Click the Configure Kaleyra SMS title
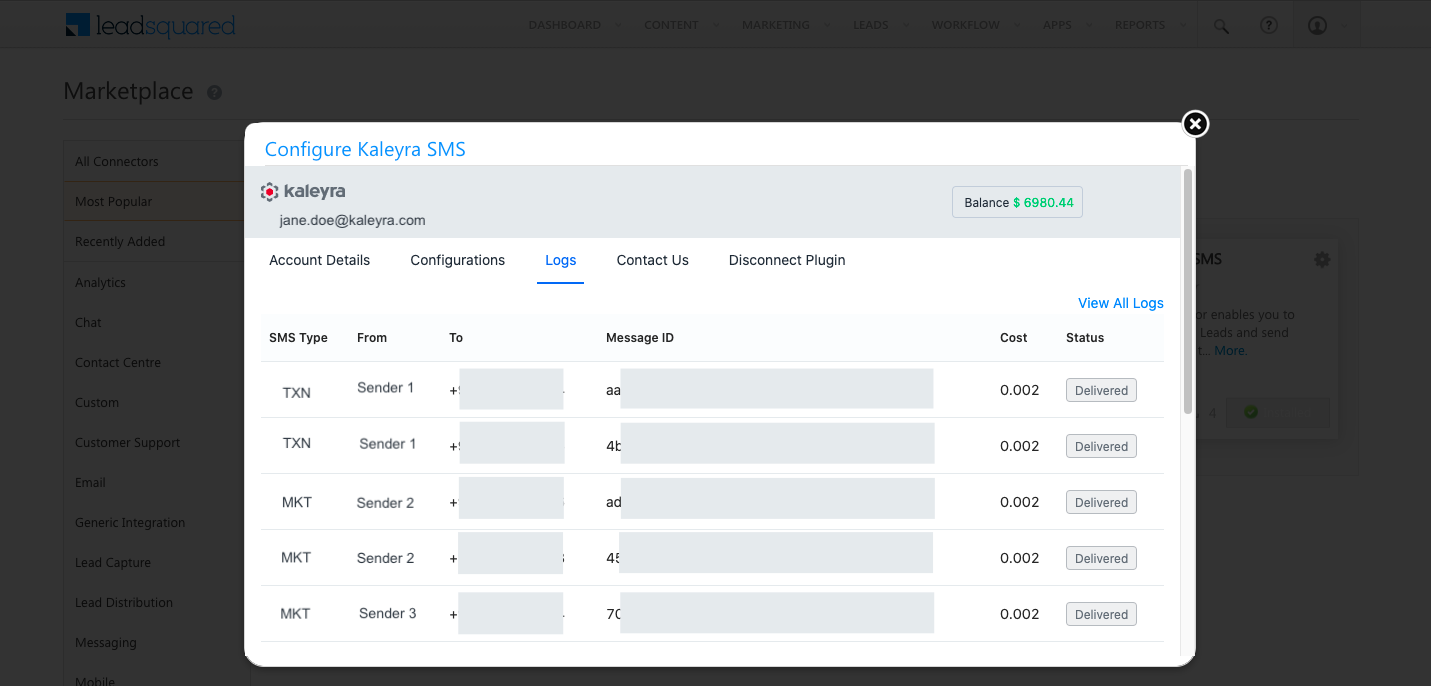The height and width of the screenshot is (686, 1431). tap(365, 149)
